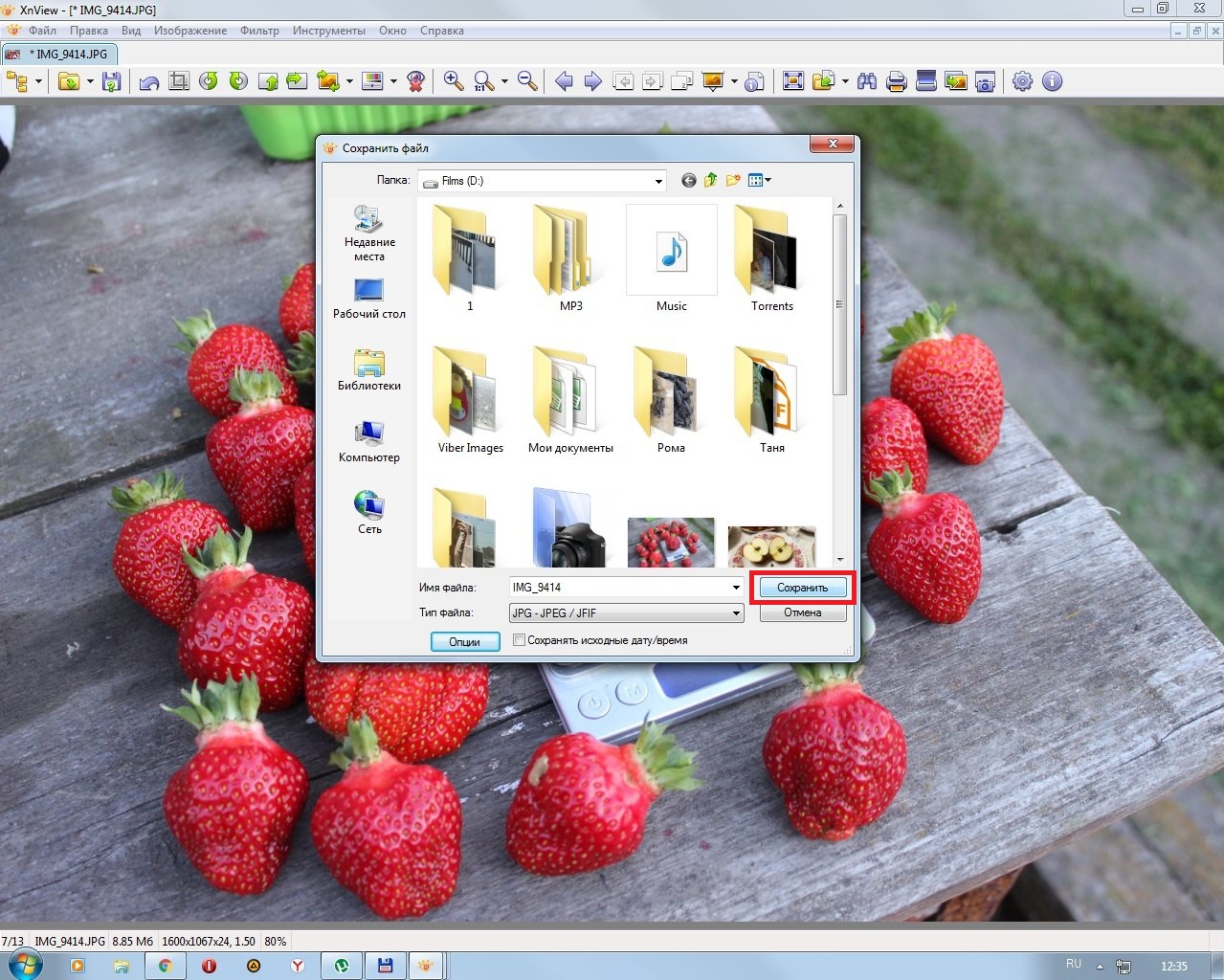The height and width of the screenshot is (980, 1224).
Task: Click the Сохранить button
Action: (x=802, y=588)
